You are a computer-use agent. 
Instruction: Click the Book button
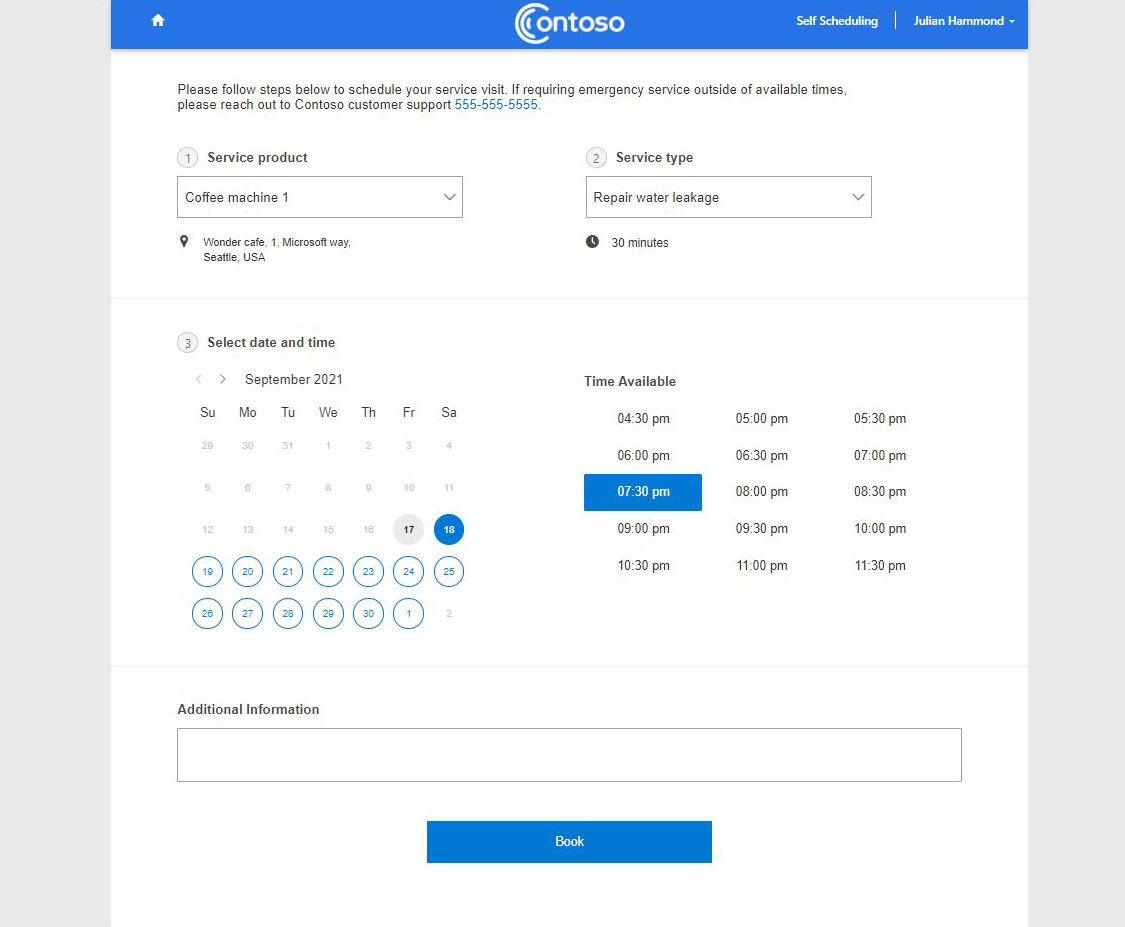tap(569, 841)
